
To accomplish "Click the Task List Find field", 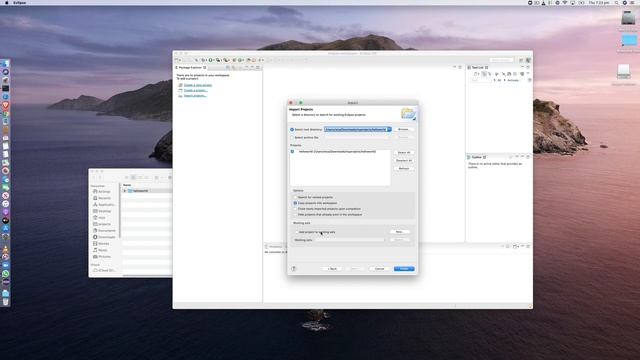I will tap(481, 80).
